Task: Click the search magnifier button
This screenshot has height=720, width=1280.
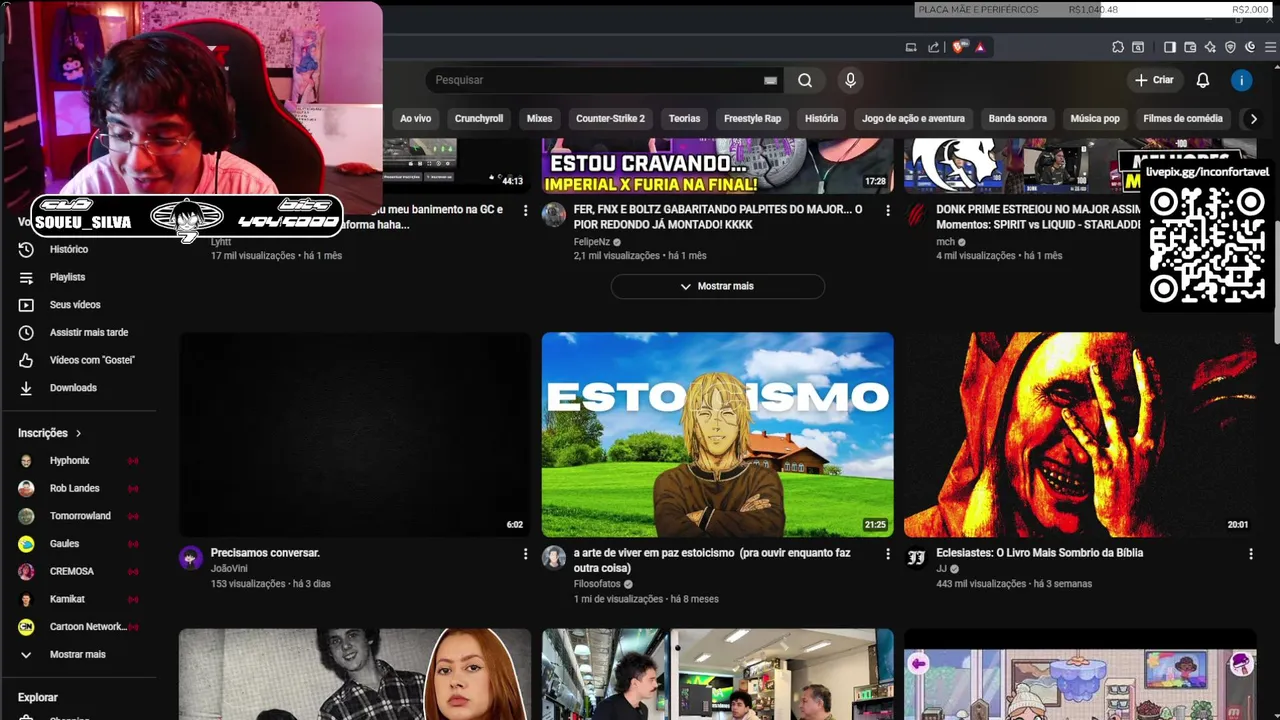Action: pos(805,80)
